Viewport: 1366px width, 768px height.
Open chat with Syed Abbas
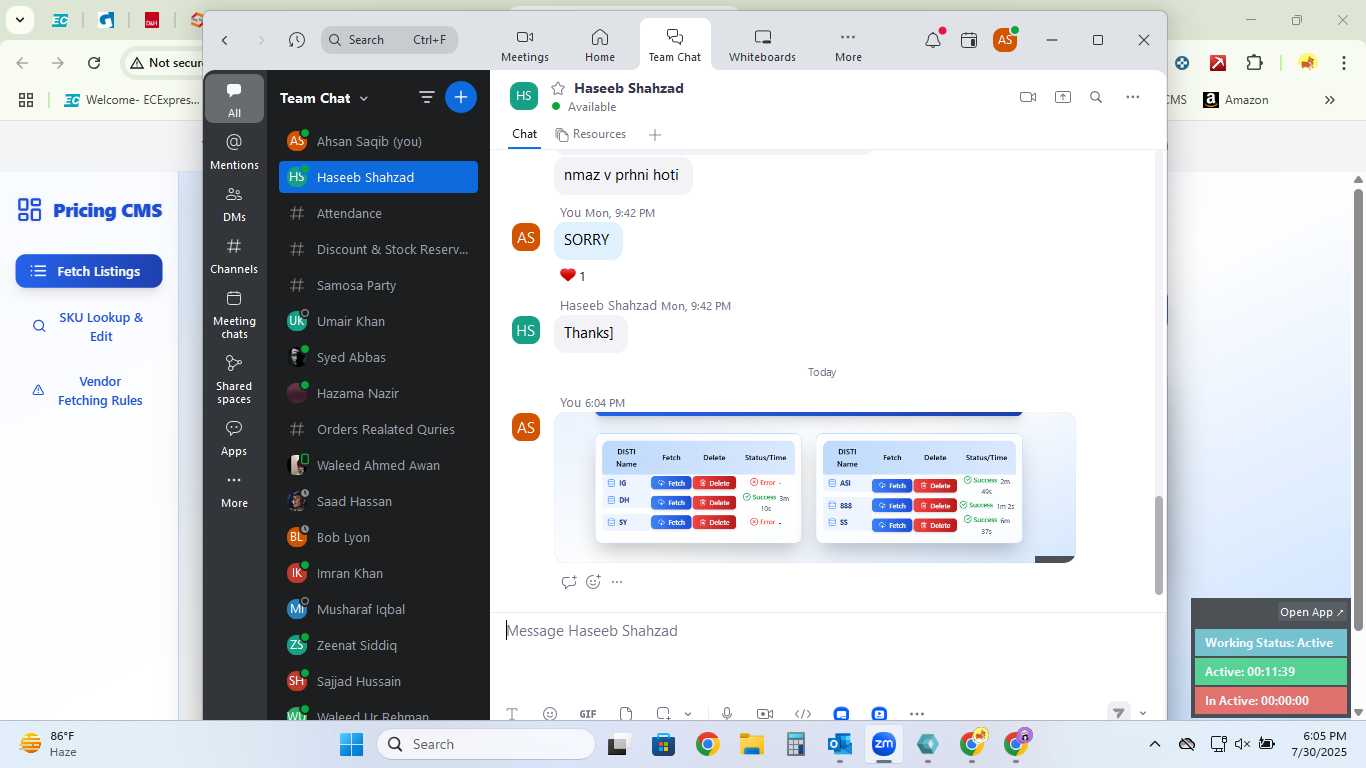[378, 357]
